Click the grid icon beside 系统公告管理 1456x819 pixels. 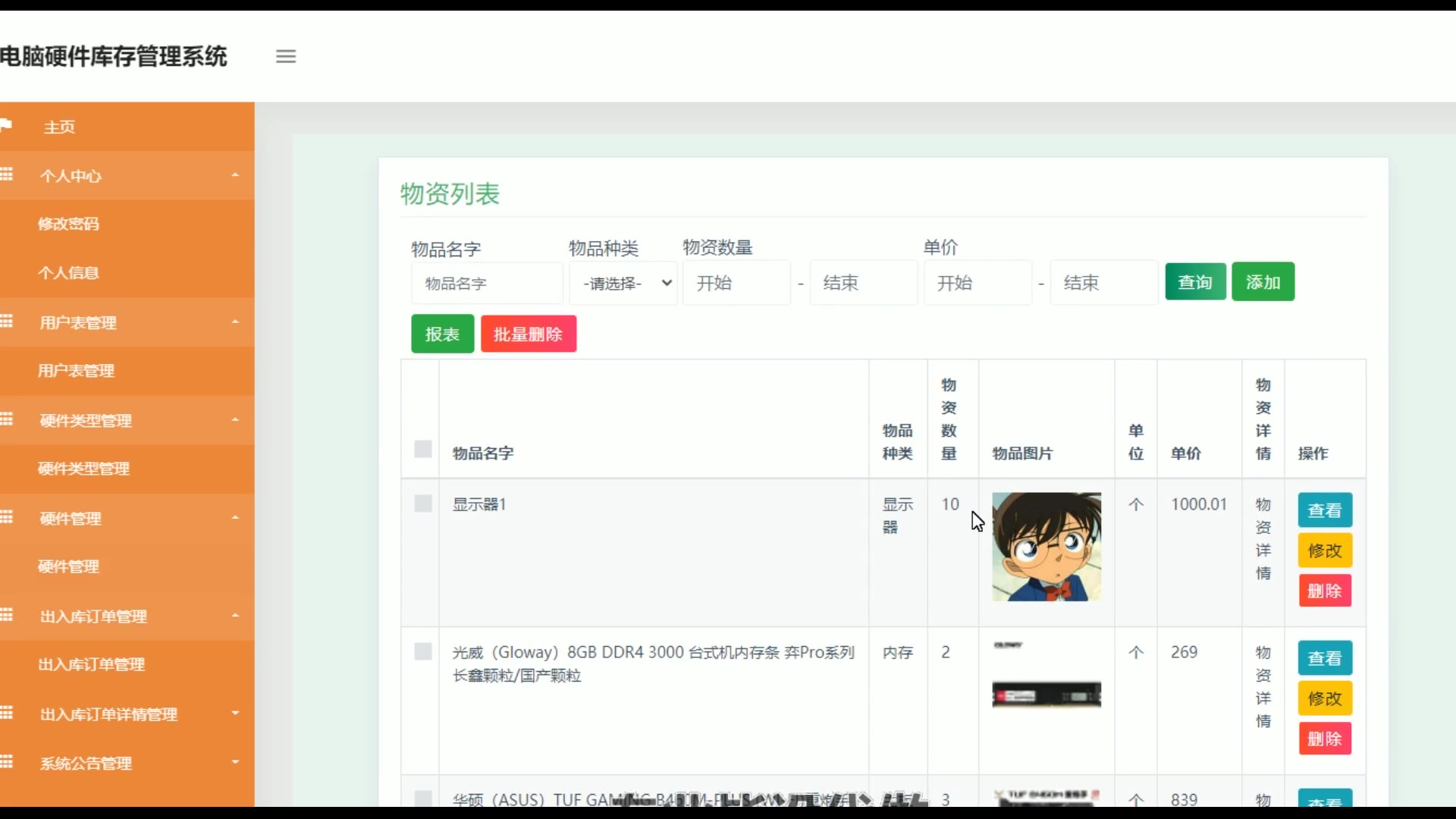point(6,761)
